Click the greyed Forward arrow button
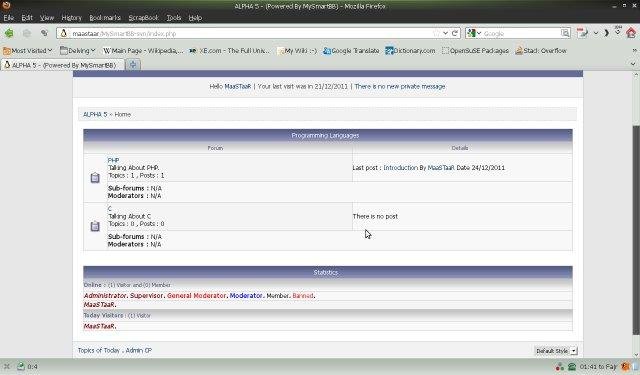The image size is (640, 375). tap(27, 33)
